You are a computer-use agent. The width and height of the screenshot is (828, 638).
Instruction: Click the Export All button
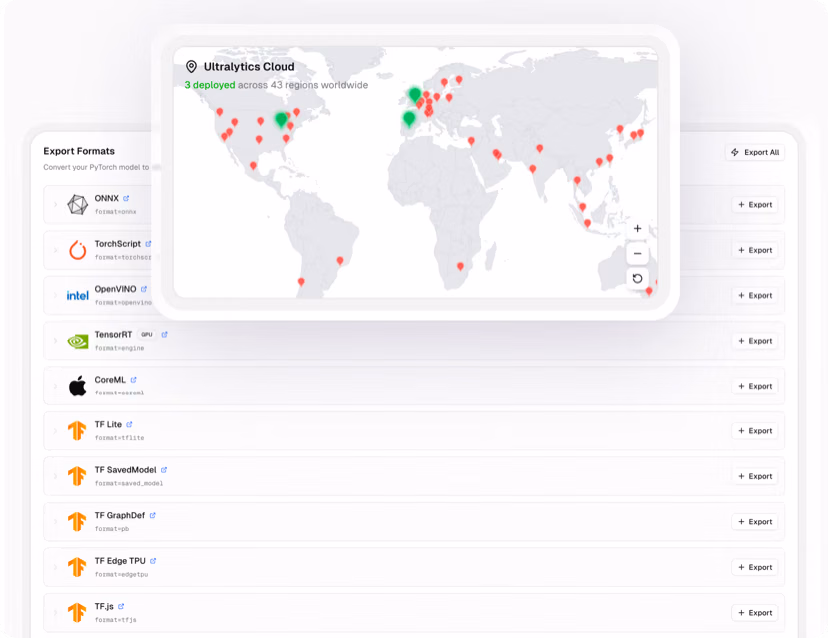755,152
